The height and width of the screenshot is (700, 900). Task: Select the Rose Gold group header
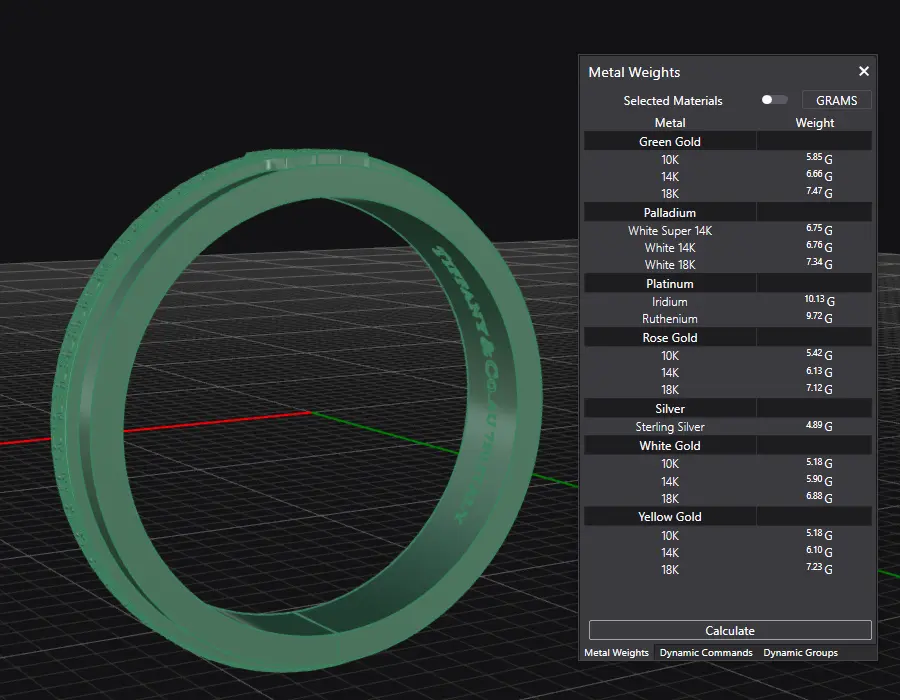[x=669, y=338]
